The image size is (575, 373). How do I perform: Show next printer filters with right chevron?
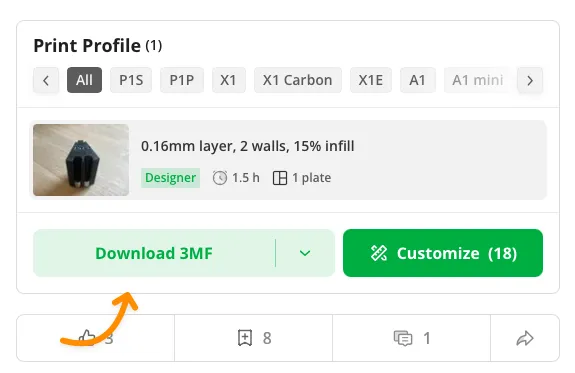click(530, 80)
